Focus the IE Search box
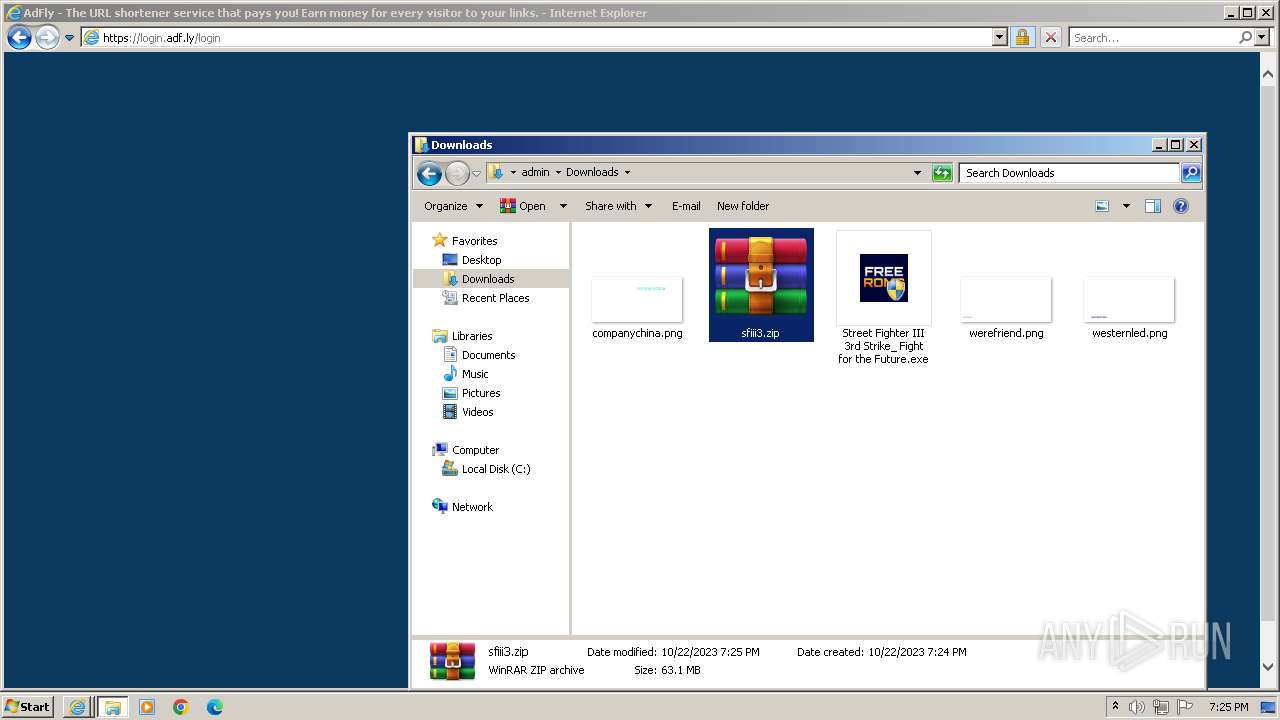 (1152, 38)
